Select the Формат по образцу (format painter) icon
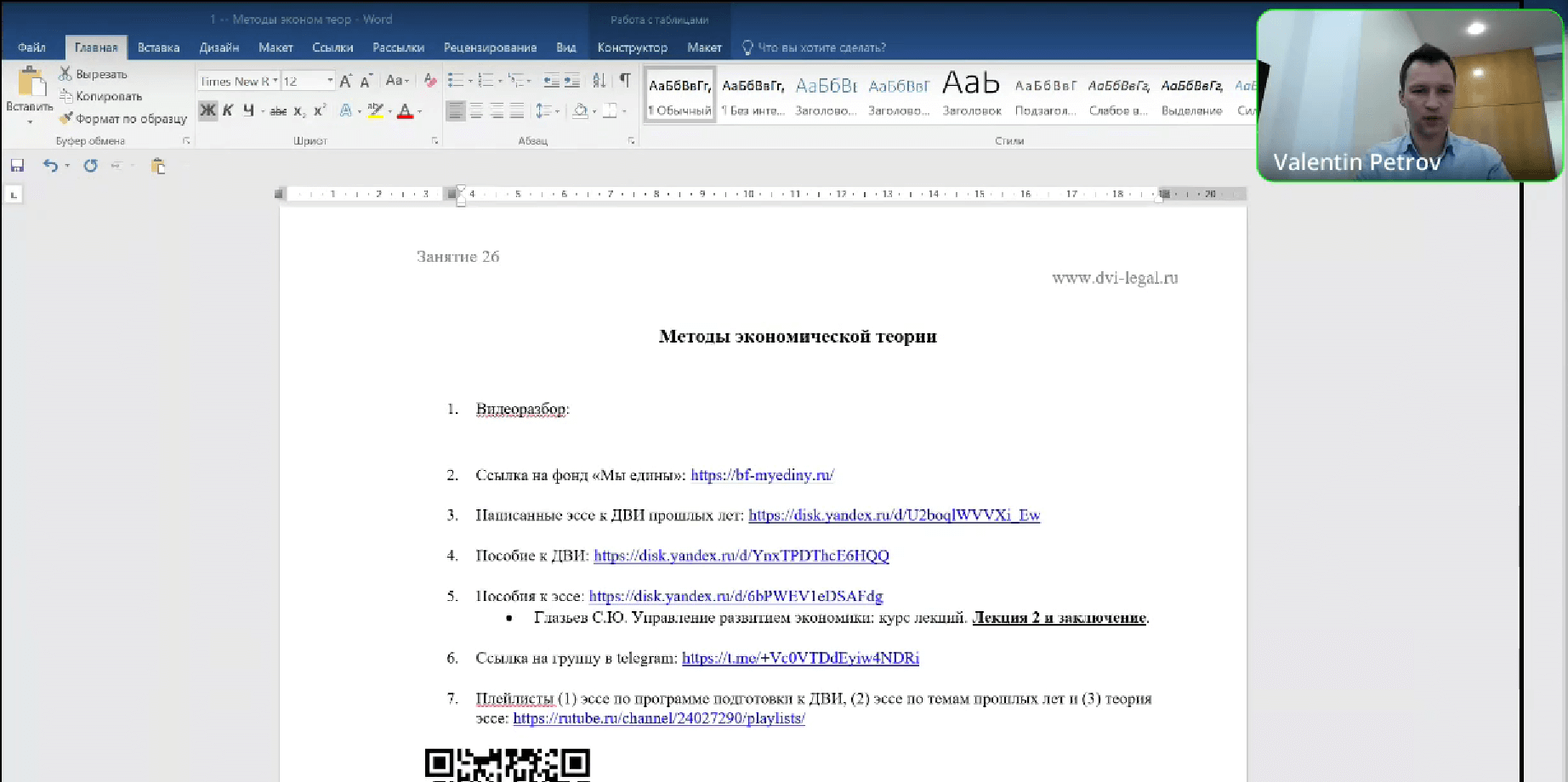 coord(67,118)
